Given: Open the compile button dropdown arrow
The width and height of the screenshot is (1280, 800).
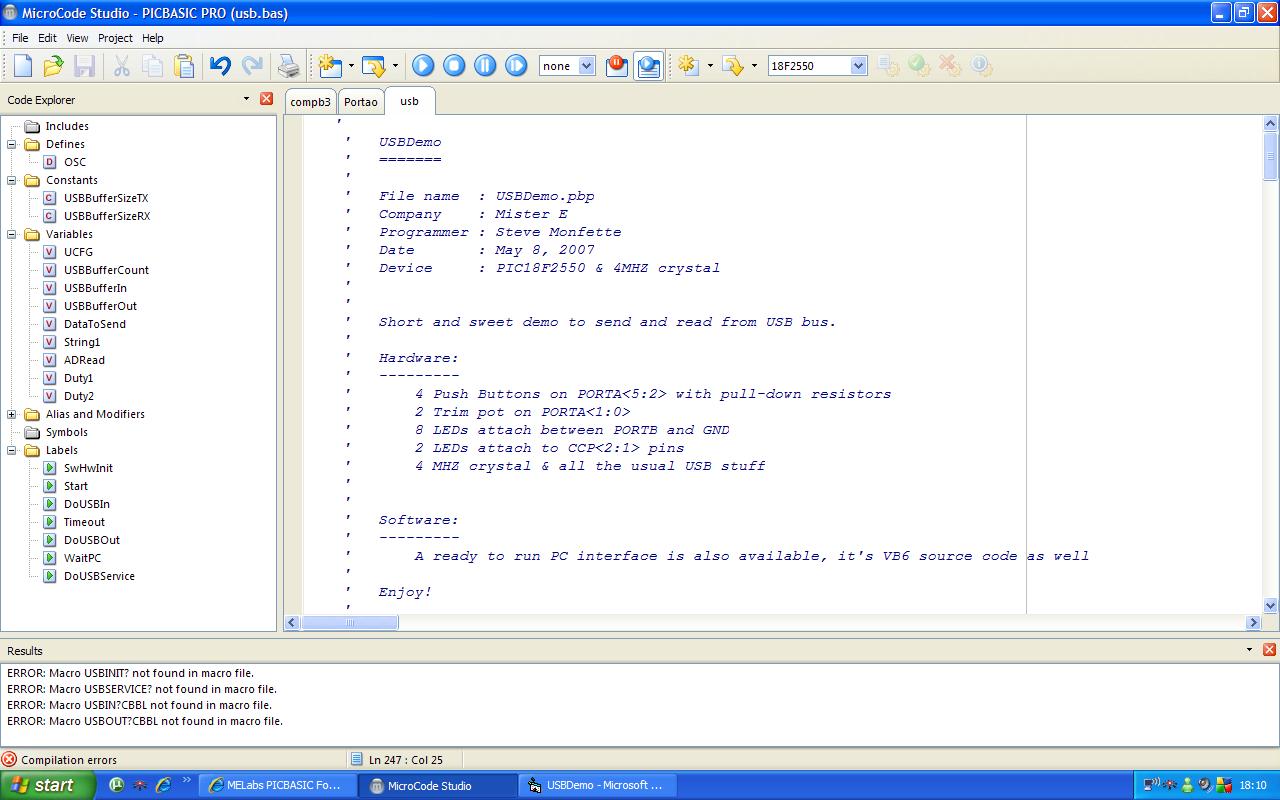Looking at the screenshot, I should coord(351,66).
